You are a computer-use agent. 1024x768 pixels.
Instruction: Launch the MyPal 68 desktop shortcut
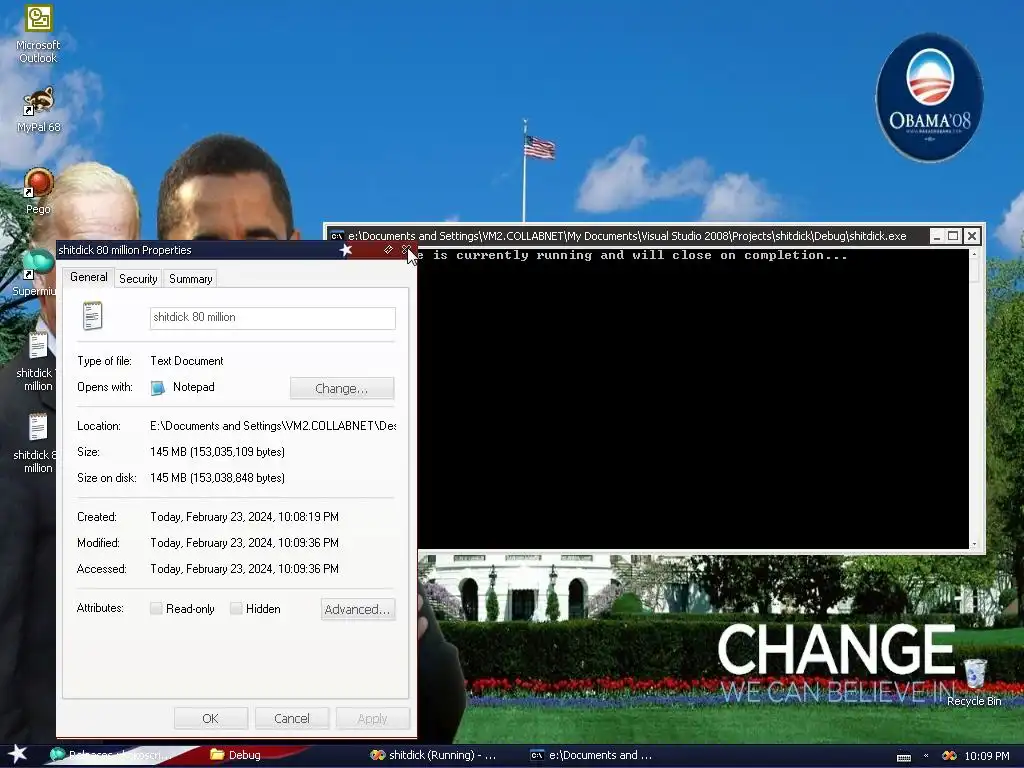click(38, 110)
